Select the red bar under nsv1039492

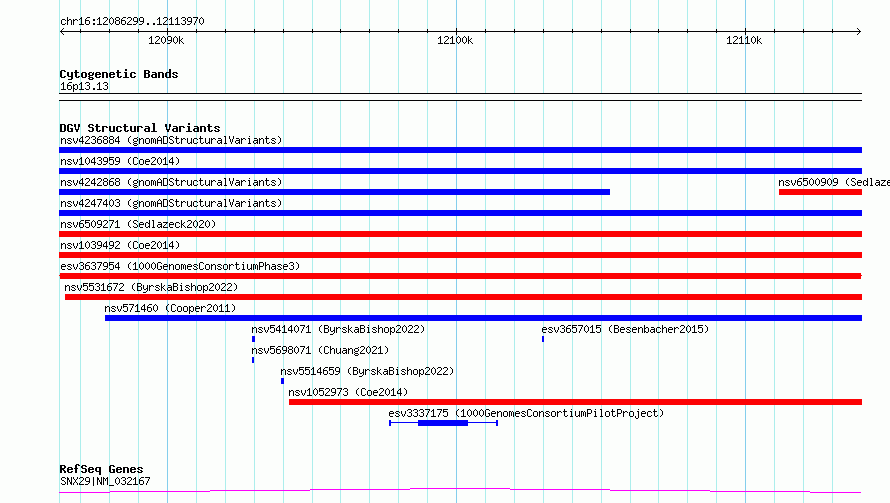tap(460, 255)
